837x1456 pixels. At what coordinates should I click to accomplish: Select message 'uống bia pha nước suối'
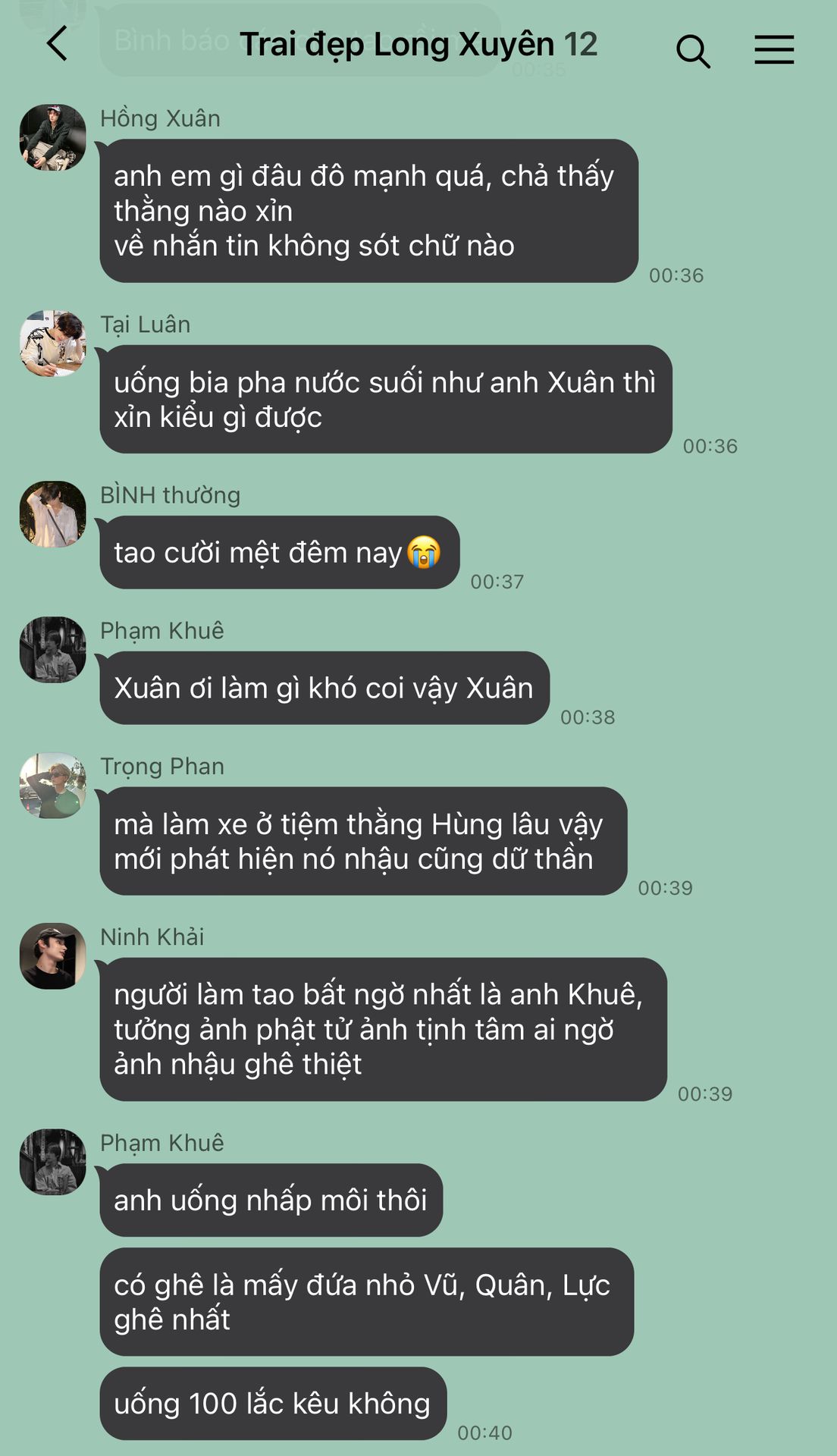pos(386,400)
